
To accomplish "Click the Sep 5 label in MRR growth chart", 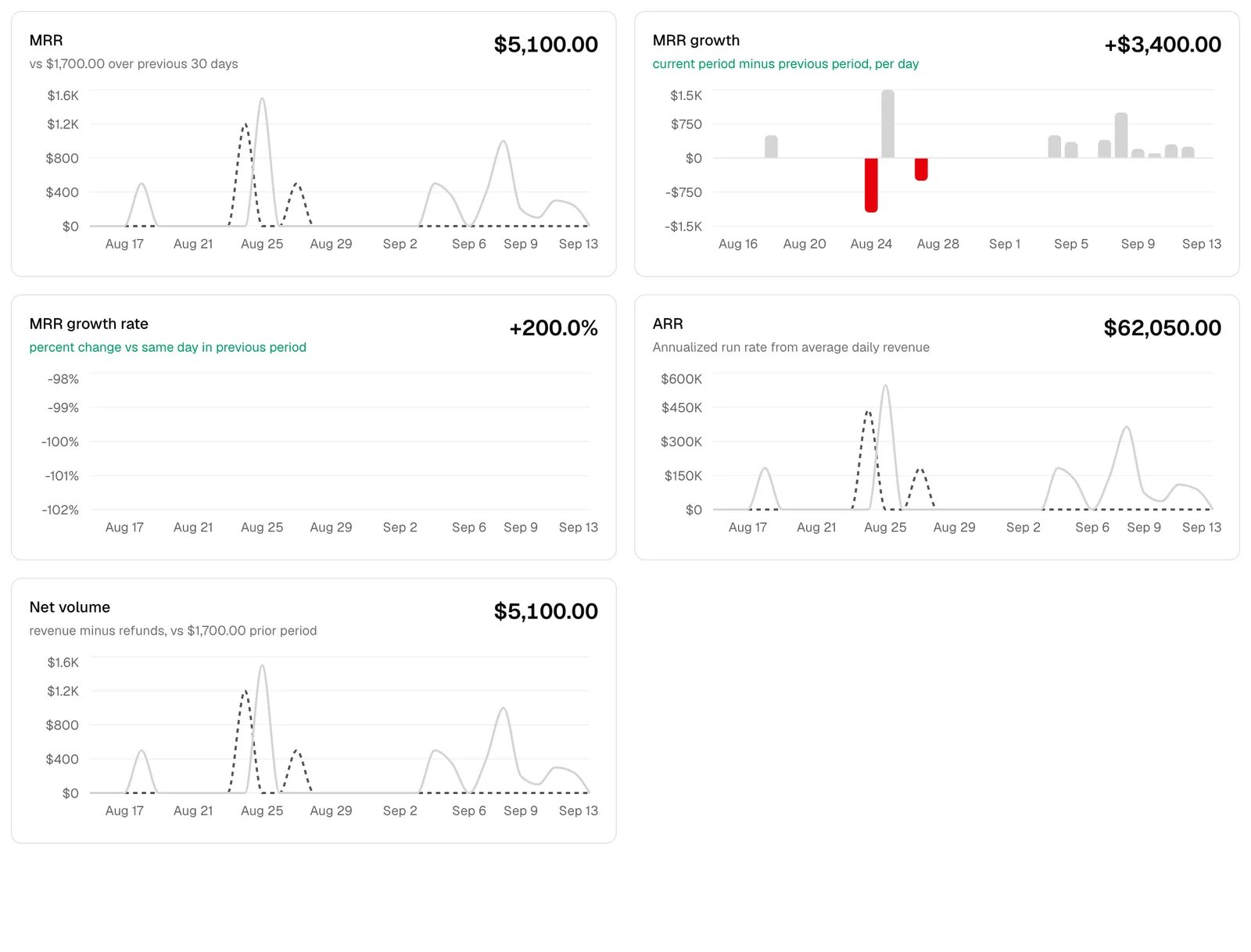I will click(x=1071, y=244).
